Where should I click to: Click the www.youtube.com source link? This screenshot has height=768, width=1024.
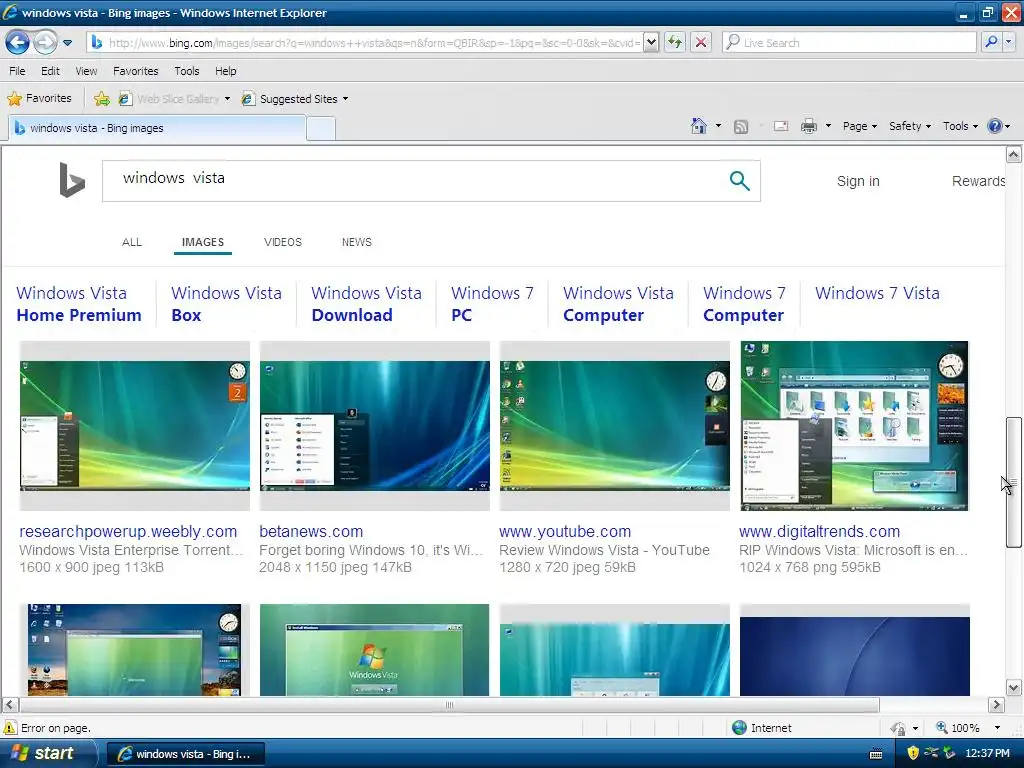565,532
